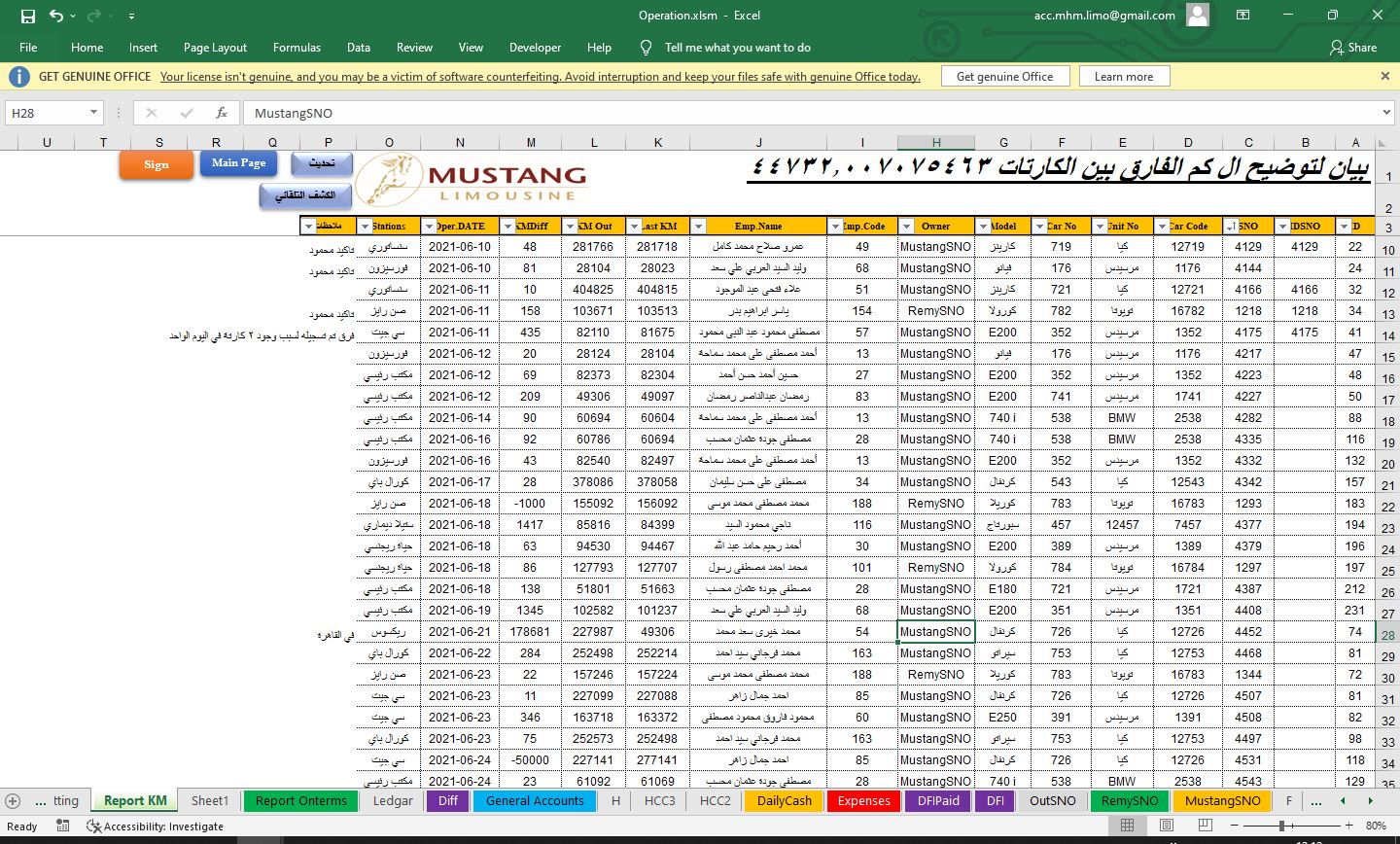Click into the formula bar showing MustangSNO
Screen dimensions: 1400x844
tap(778, 113)
